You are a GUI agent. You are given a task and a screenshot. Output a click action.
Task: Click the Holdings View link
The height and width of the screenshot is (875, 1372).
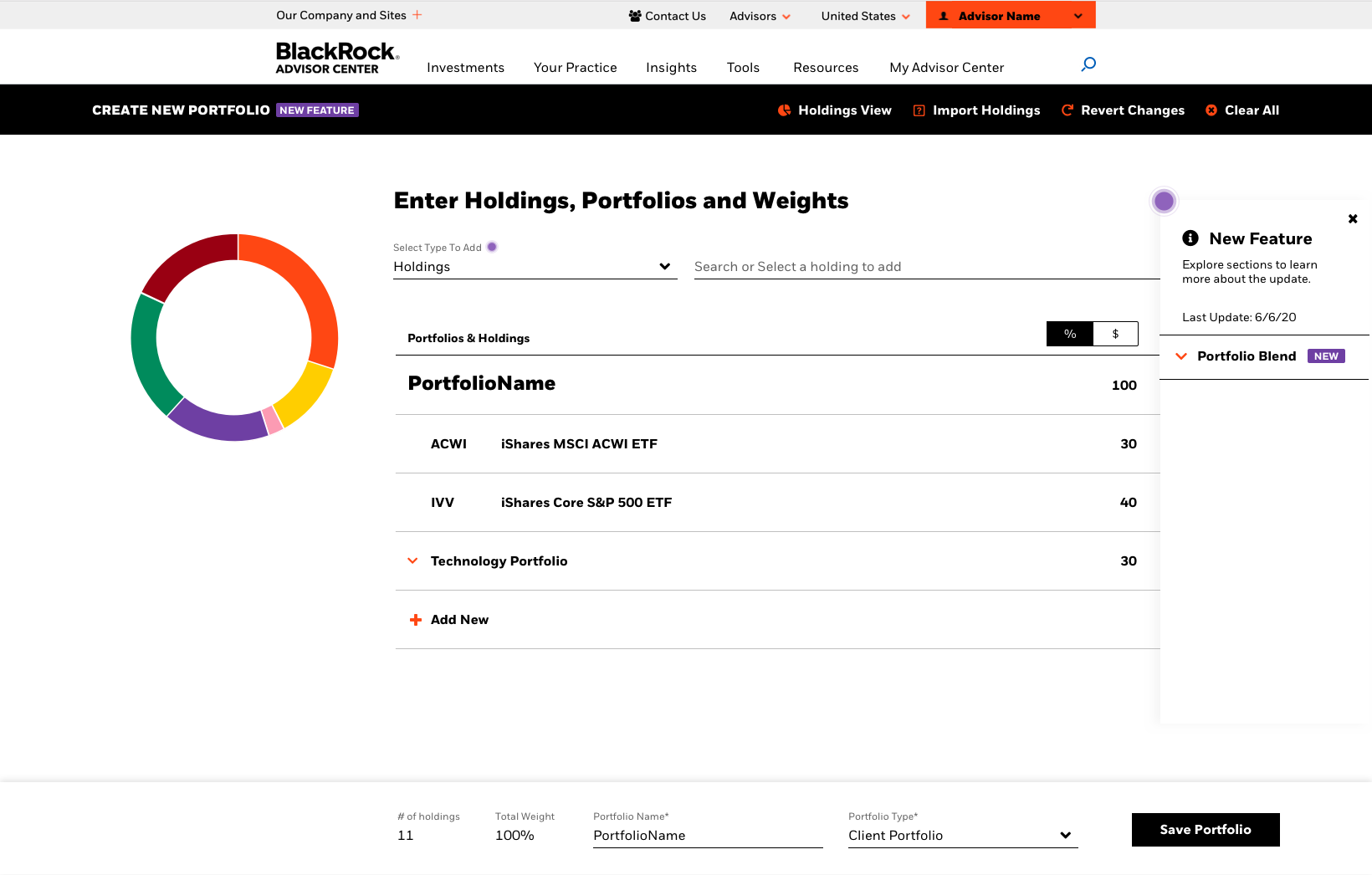tap(845, 110)
